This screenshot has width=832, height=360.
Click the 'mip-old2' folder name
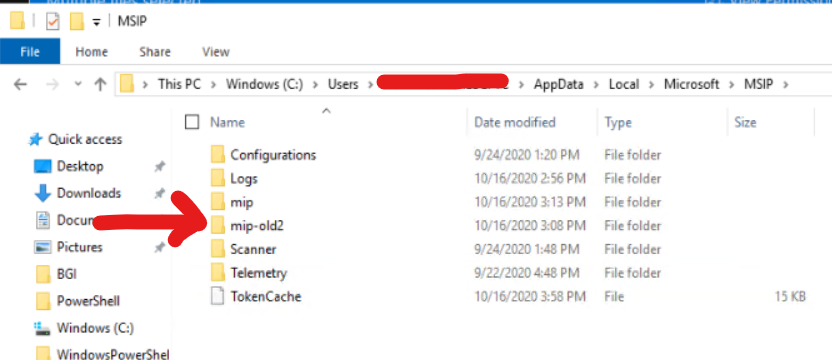(257, 226)
